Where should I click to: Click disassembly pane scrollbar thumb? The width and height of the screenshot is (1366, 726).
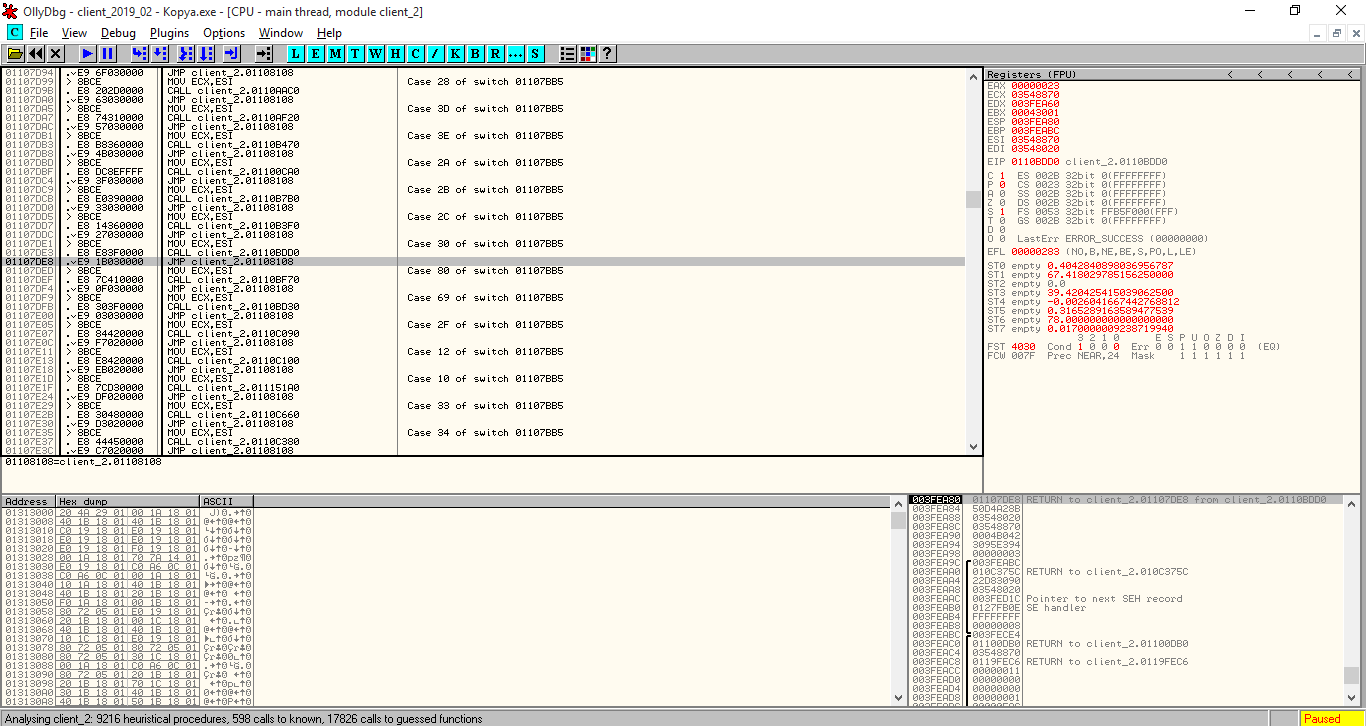(974, 199)
